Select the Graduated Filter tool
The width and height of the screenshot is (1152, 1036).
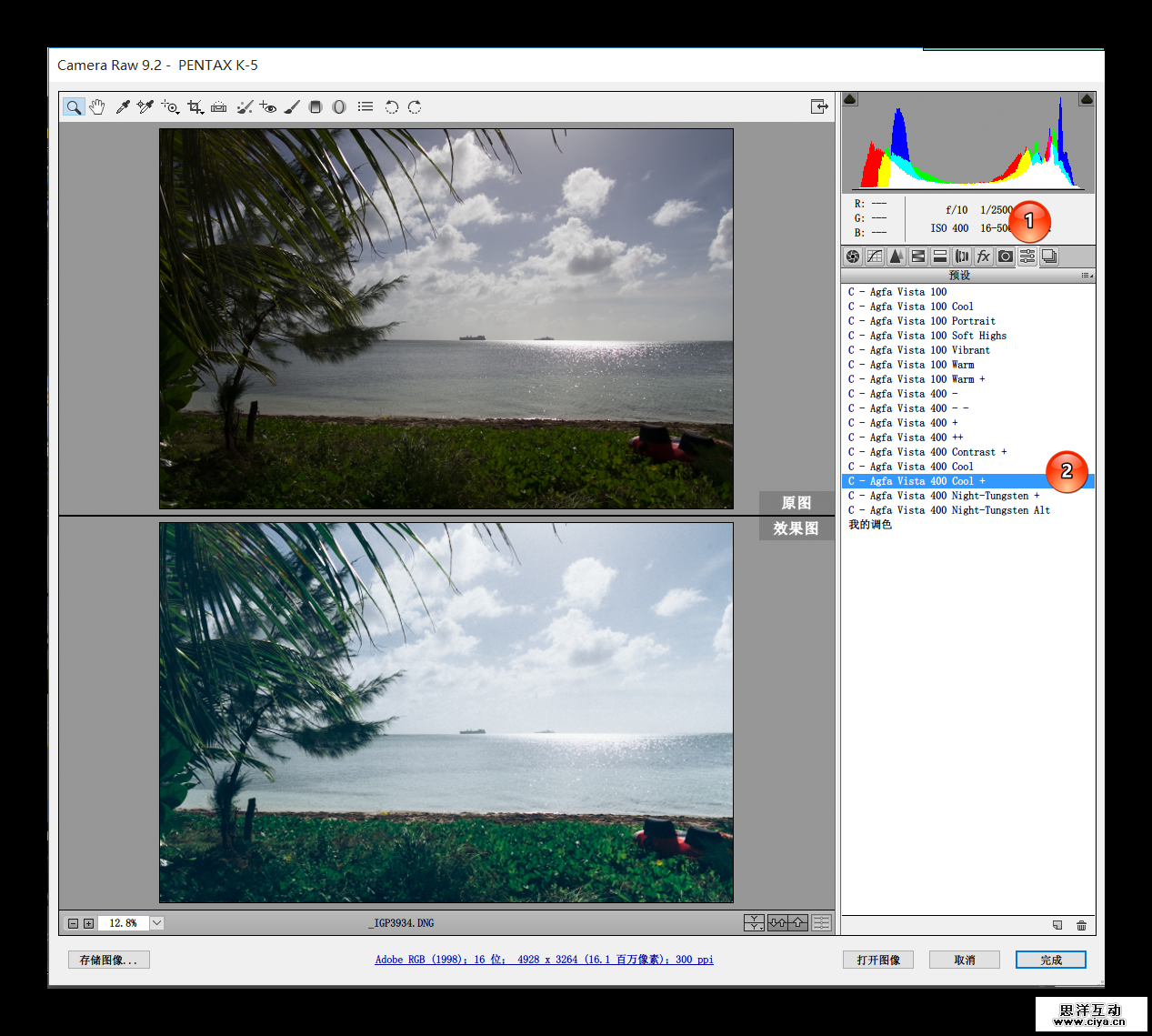point(316,107)
